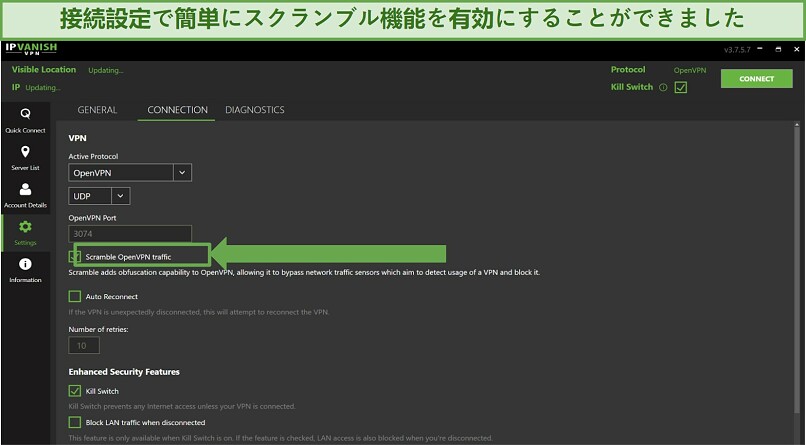The image size is (806, 445).
Task: Minimize the IPVanish window
Action: click(x=760, y=49)
